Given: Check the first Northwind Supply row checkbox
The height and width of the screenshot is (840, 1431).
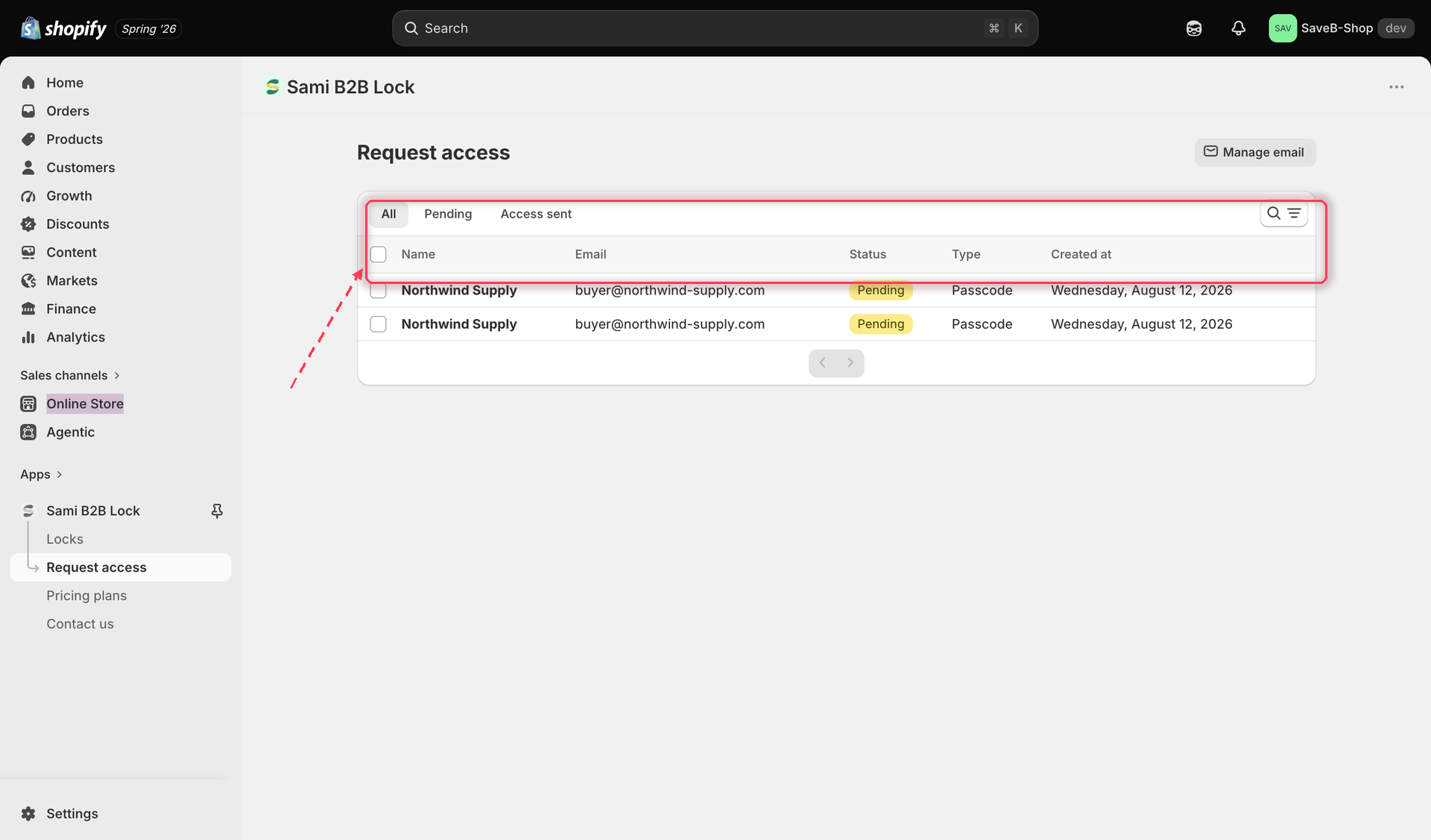Looking at the screenshot, I should (379, 291).
